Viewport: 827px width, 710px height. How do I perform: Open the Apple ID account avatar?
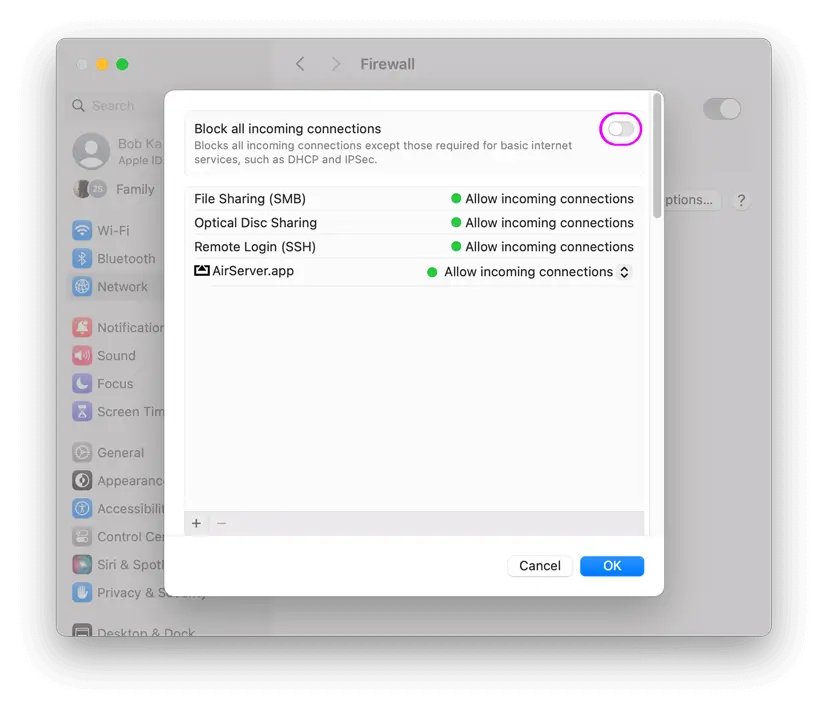tap(91, 151)
